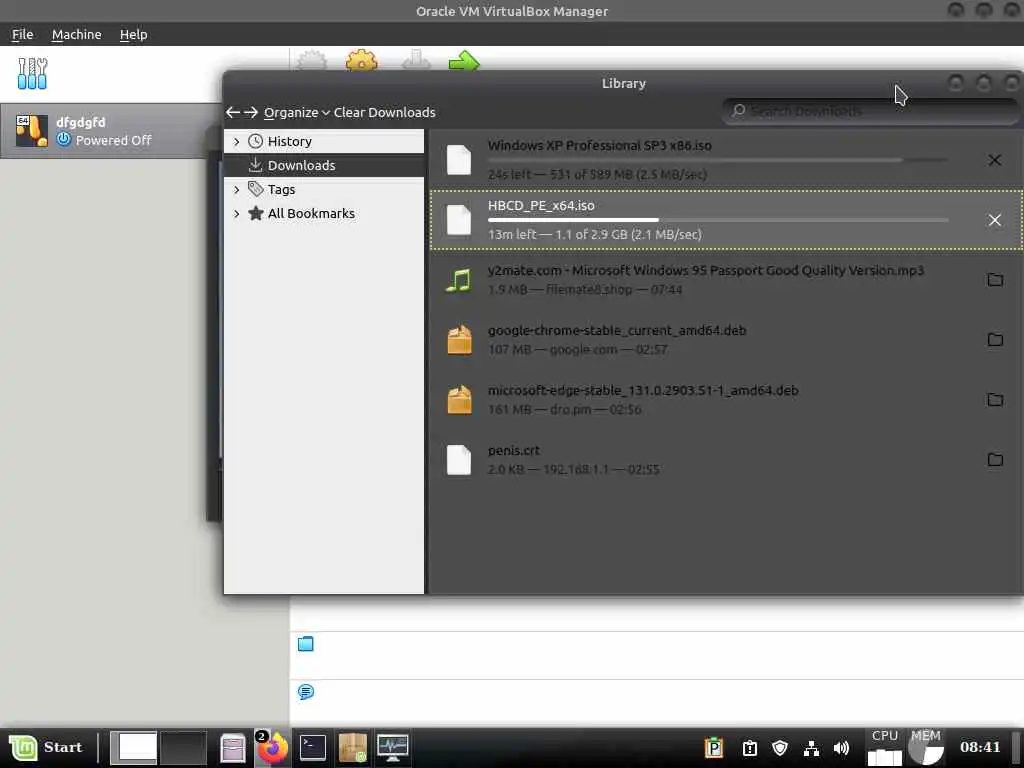
Task: Expand the Tags tree node
Action: coord(236,189)
